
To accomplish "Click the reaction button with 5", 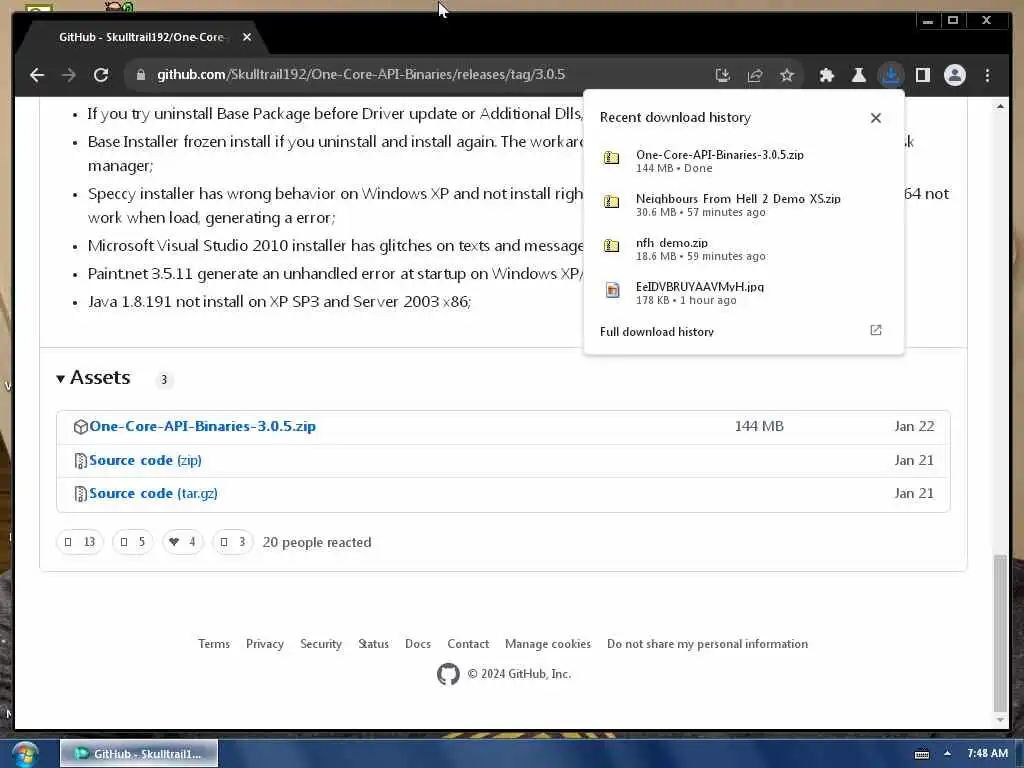I will tap(133, 542).
